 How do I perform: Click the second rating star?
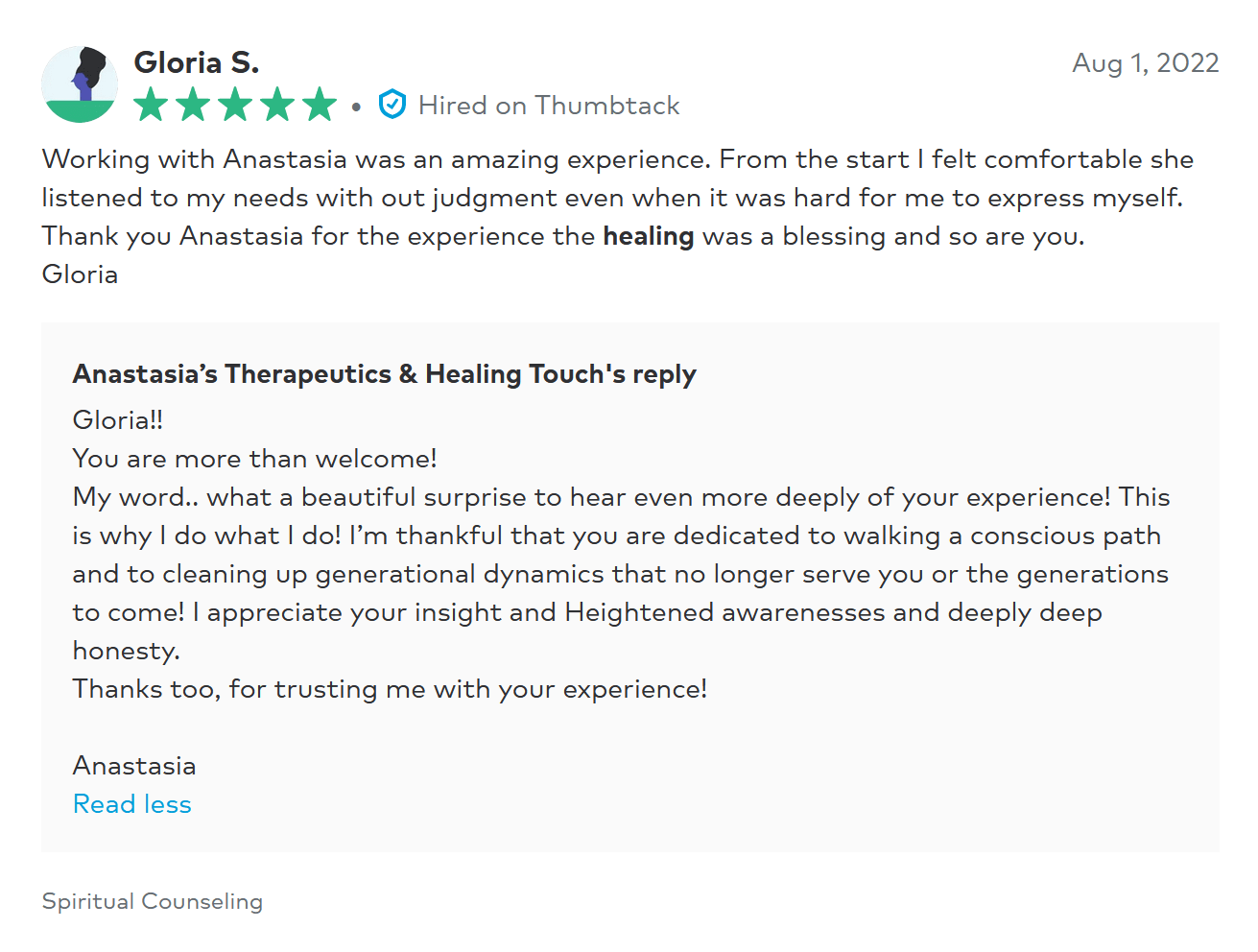(193, 105)
